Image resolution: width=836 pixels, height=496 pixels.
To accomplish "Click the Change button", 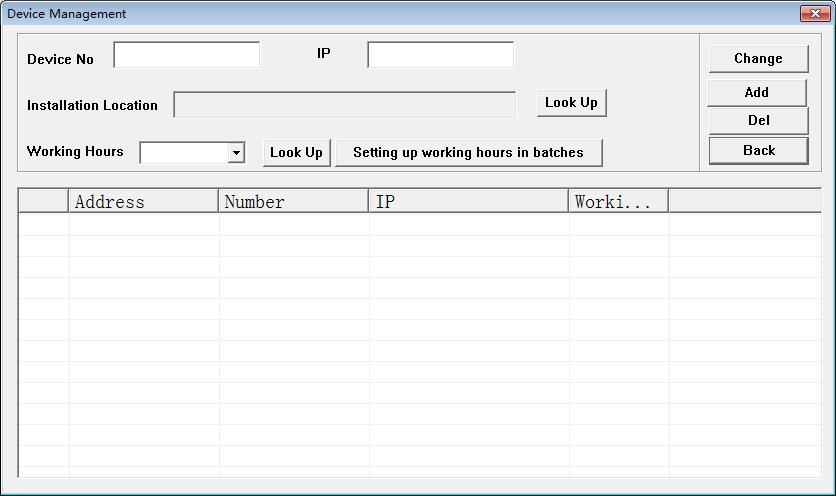I will click(x=758, y=59).
